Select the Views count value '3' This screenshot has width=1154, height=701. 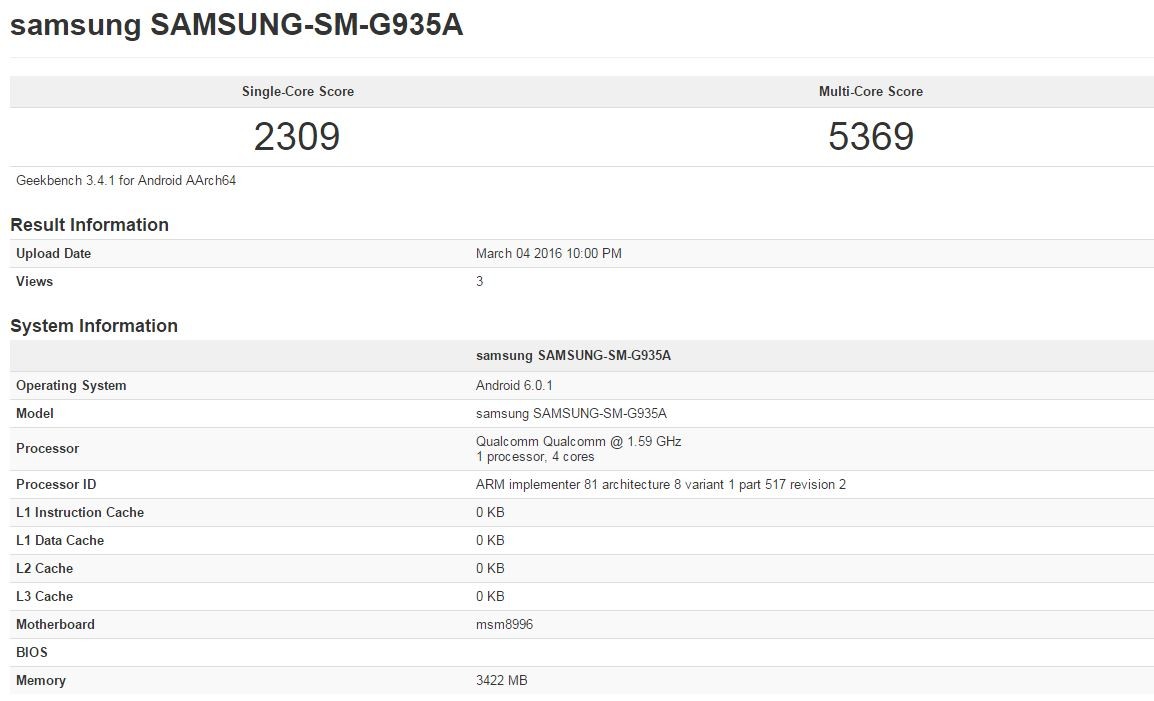(x=479, y=281)
